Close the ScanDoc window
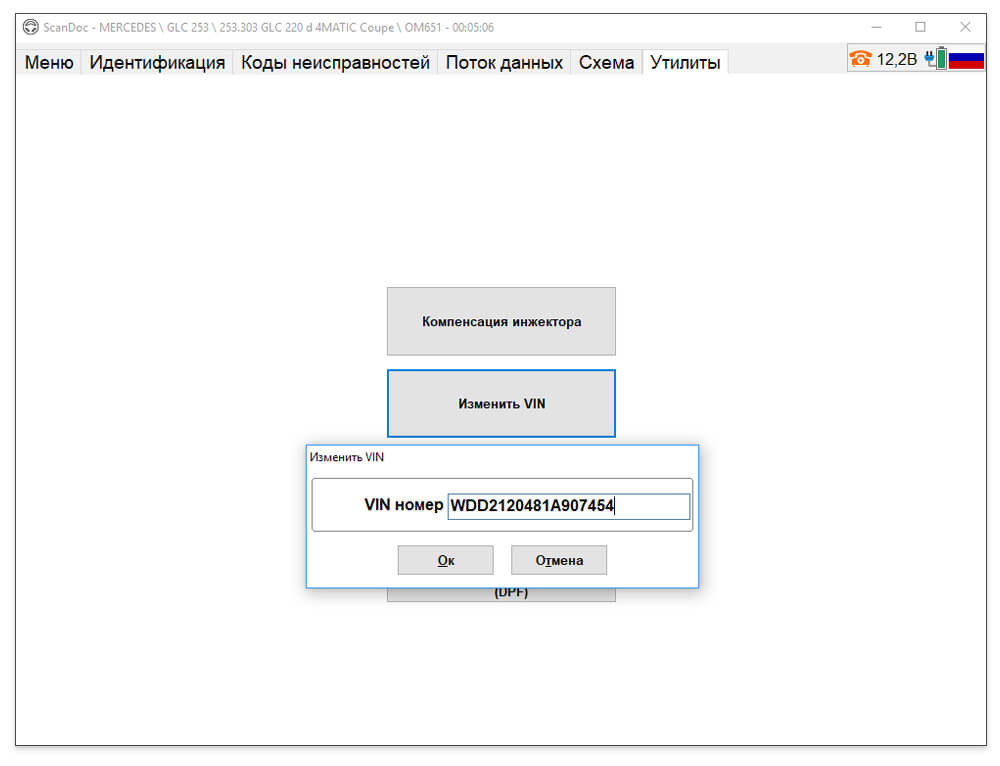Screen dimensions: 1000x766 click(965, 27)
